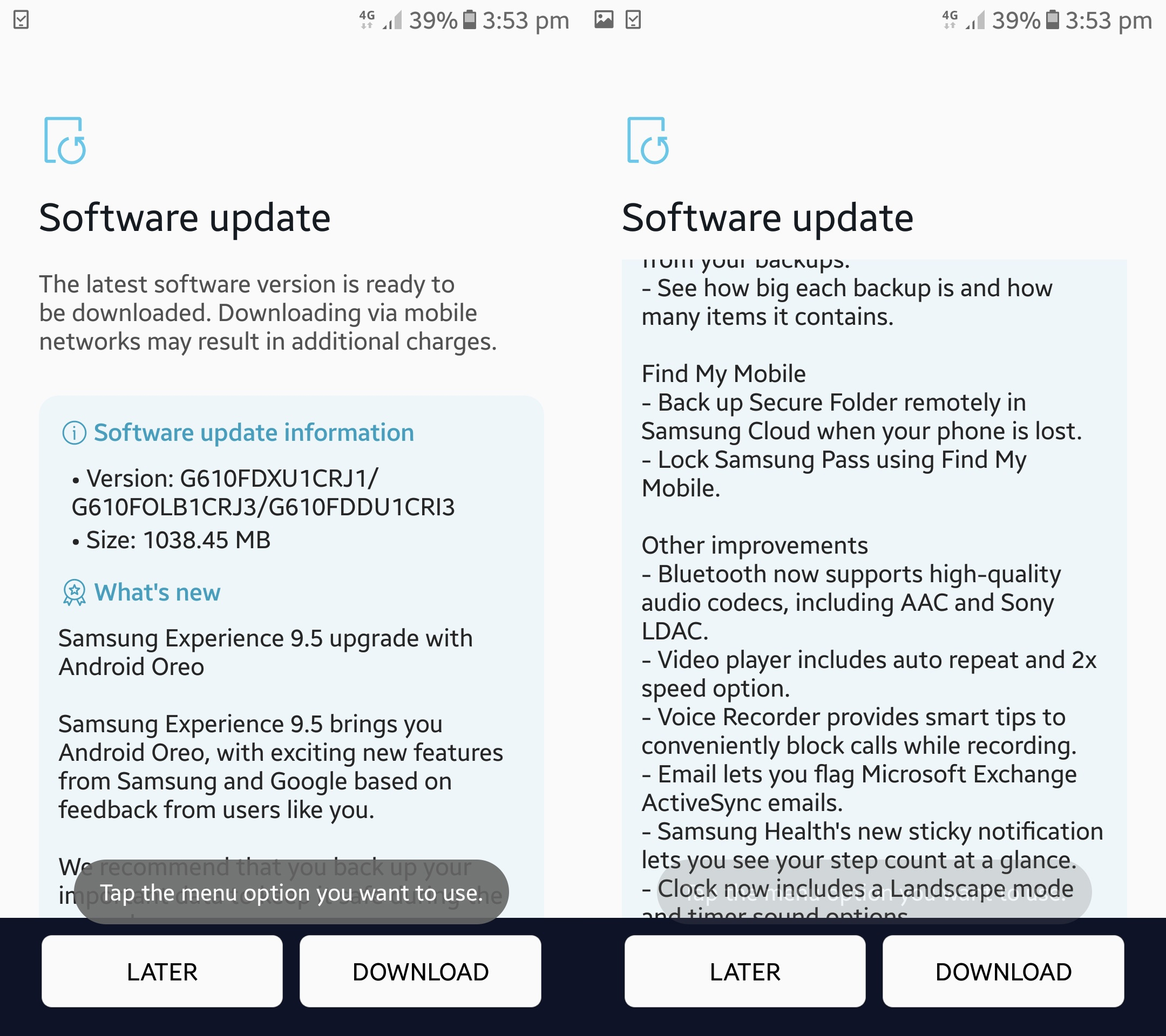Screen dimensions: 1166x1036
Task: Tap 'Back up Secure Folder remotely' line
Action: (x=862, y=417)
